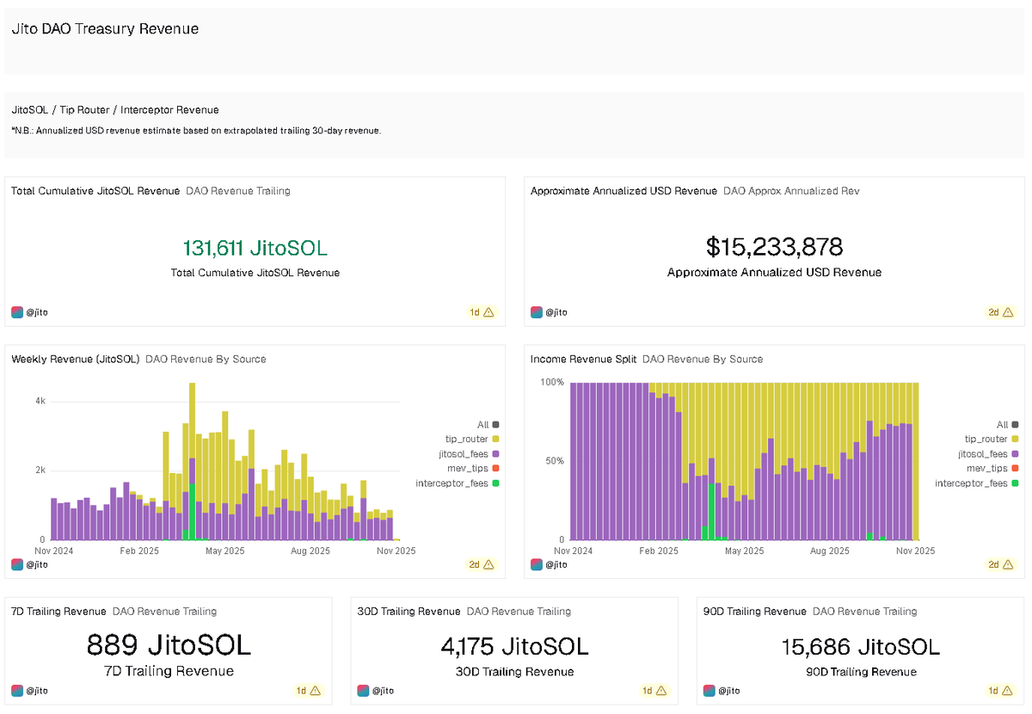The image size is (1032, 714).
Task: Select All in the Weekly Revenue legend
Action: tap(483, 425)
